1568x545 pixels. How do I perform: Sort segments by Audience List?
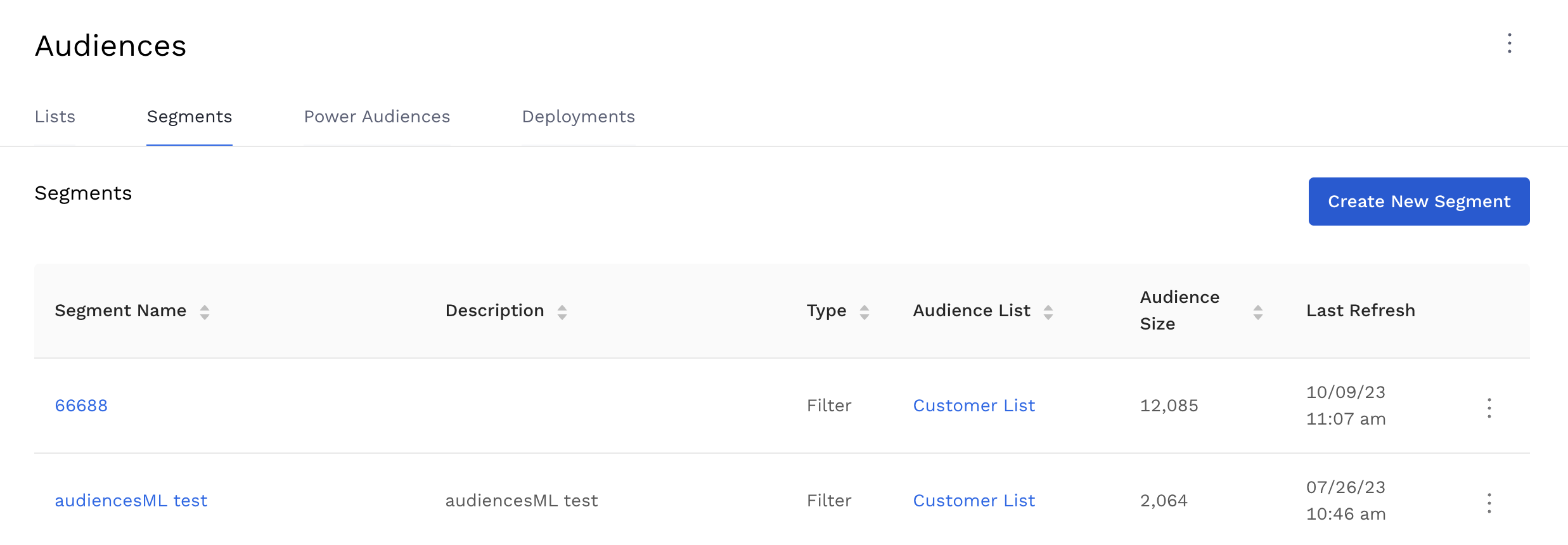point(1048,312)
